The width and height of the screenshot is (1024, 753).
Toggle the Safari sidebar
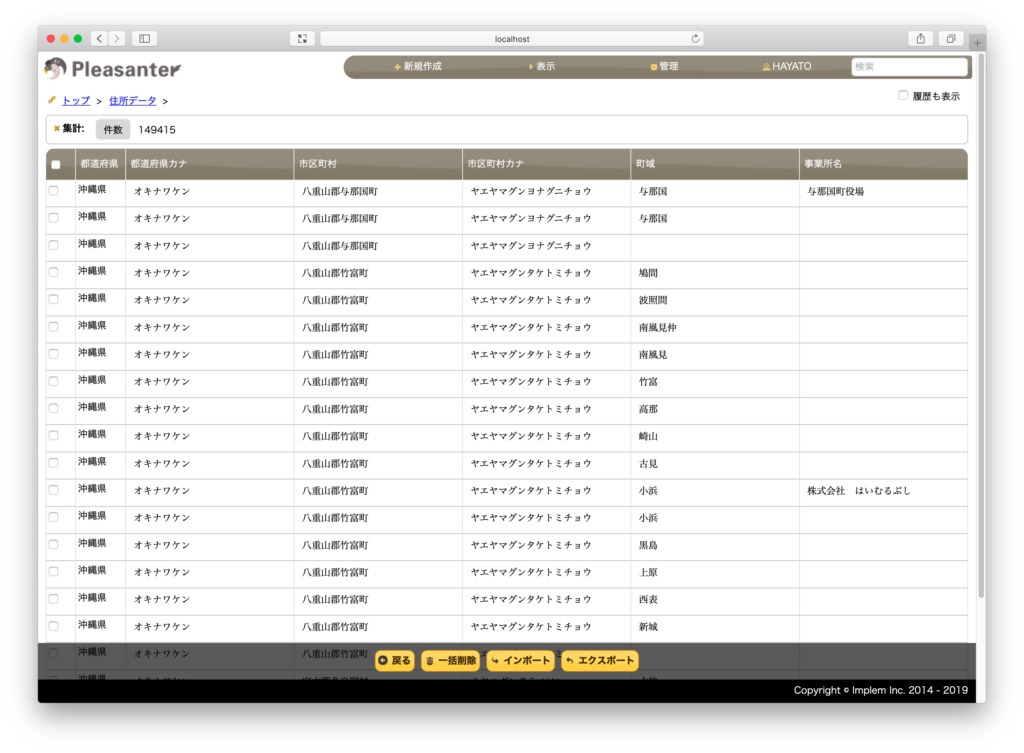tap(144, 39)
